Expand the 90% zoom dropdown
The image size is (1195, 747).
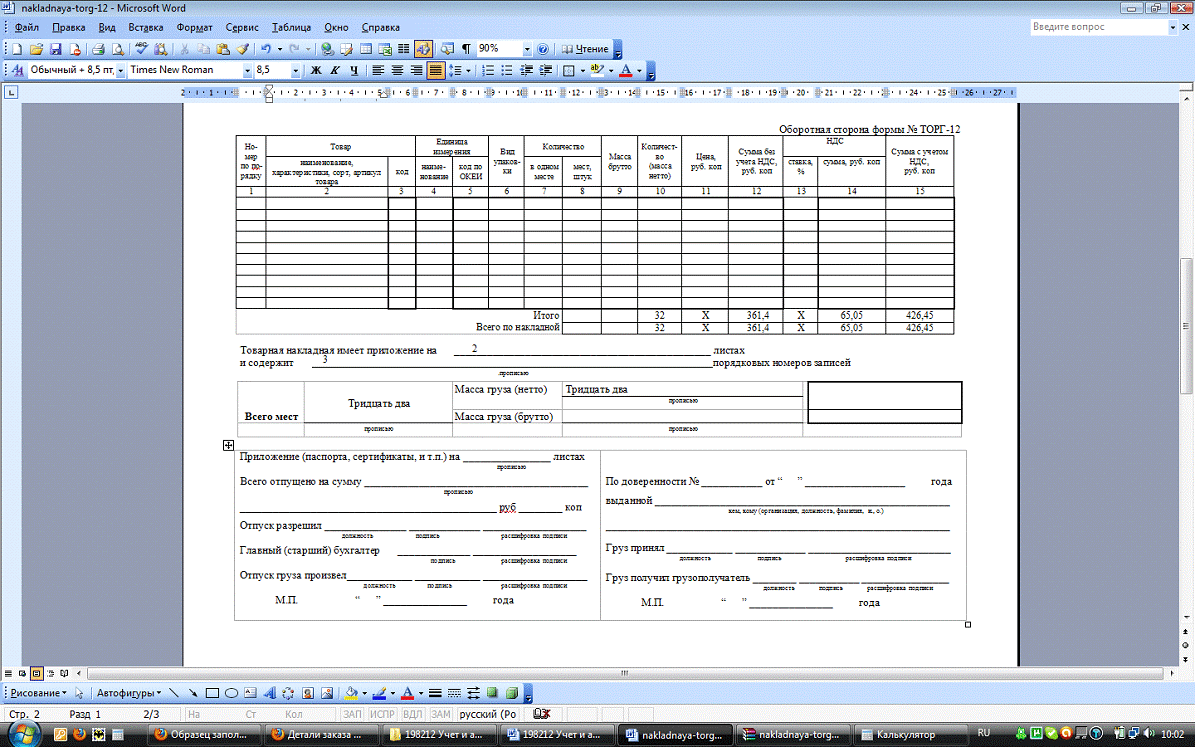click(x=527, y=48)
